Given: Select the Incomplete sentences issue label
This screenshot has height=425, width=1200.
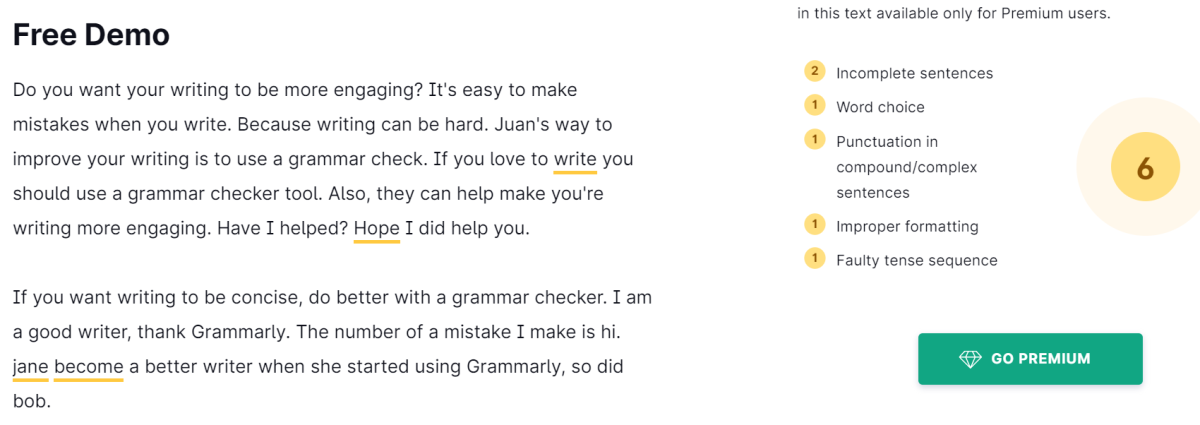Looking at the screenshot, I should (914, 73).
